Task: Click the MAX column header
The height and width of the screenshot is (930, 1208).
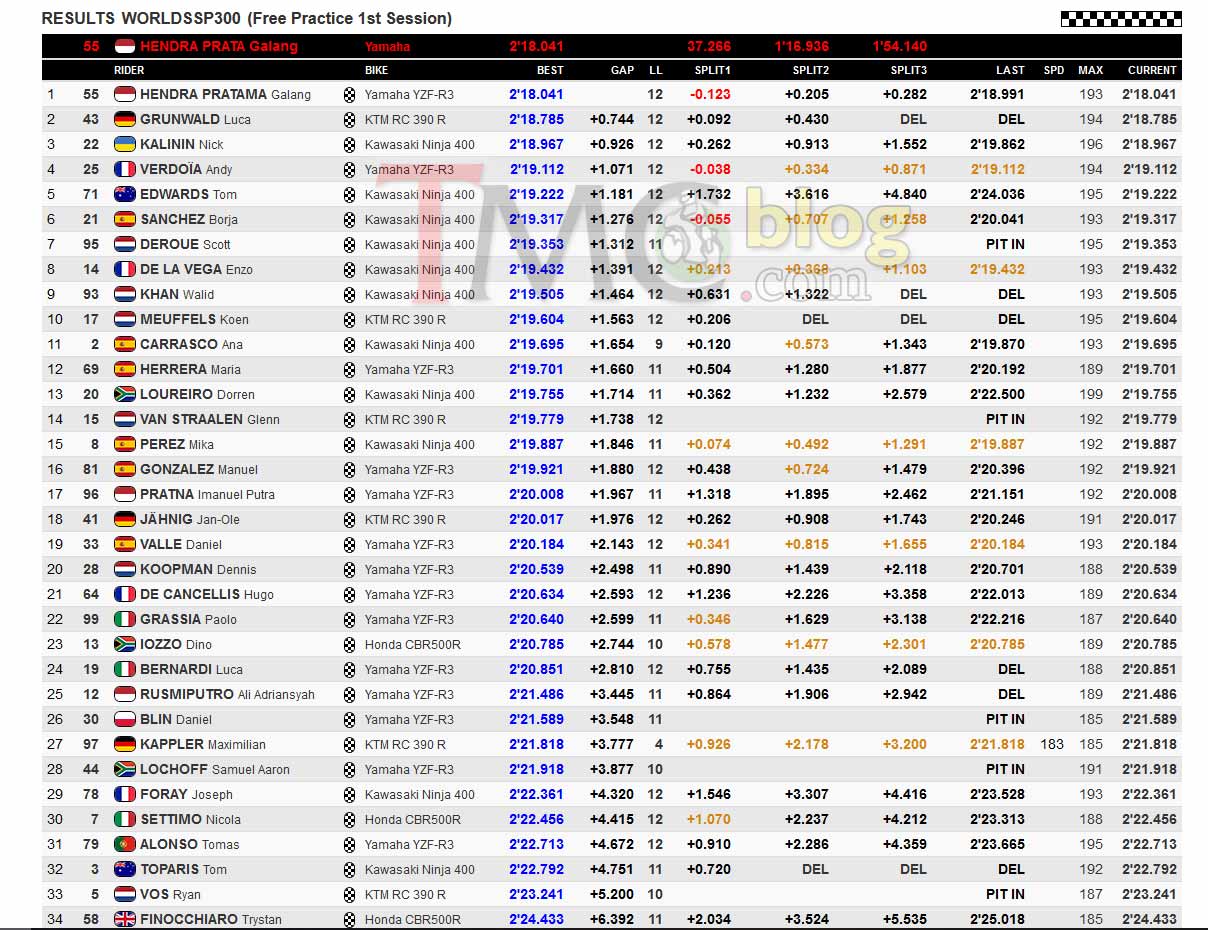Action: [x=1090, y=70]
